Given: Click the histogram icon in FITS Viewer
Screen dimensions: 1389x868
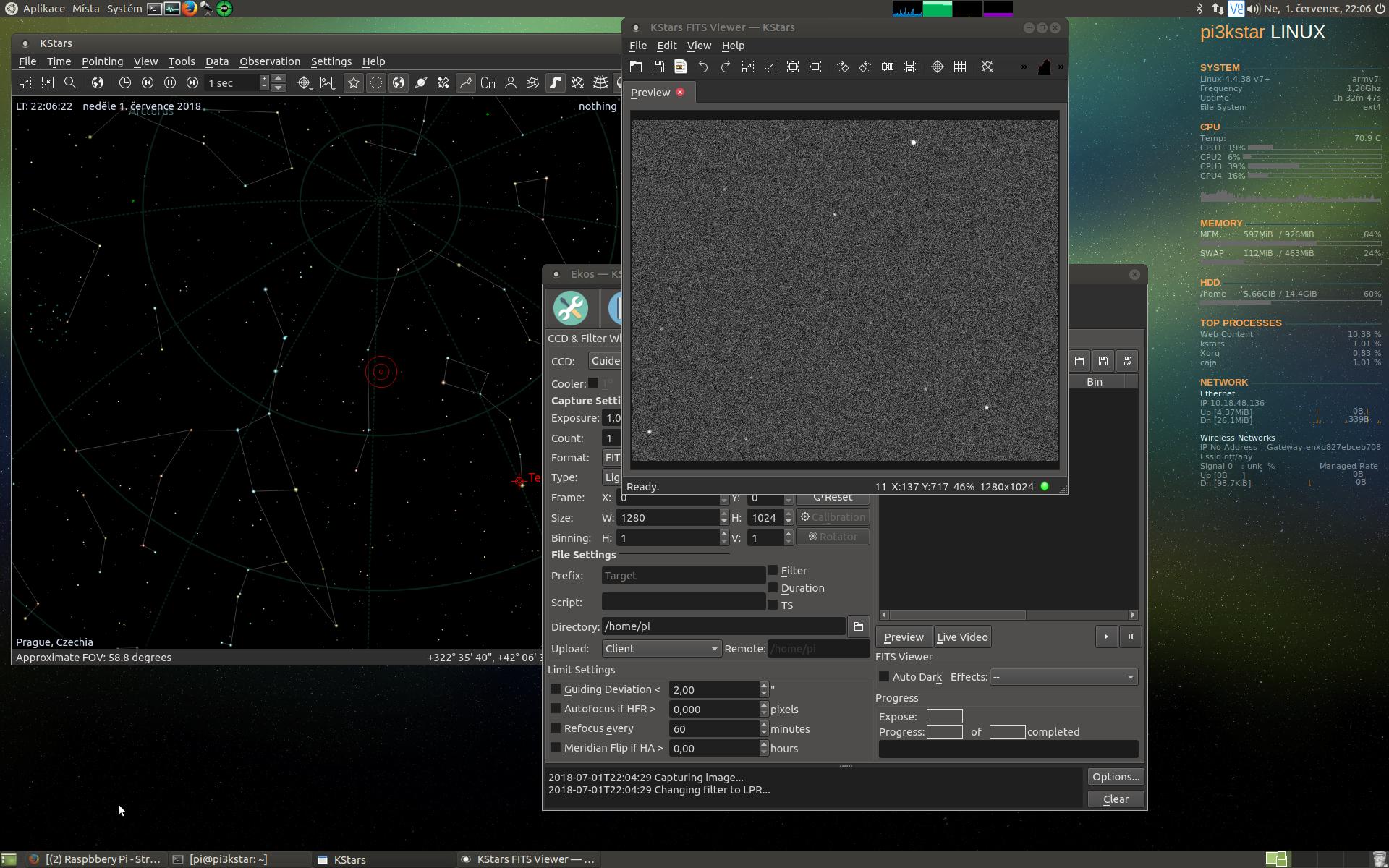Looking at the screenshot, I should (1044, 67).
